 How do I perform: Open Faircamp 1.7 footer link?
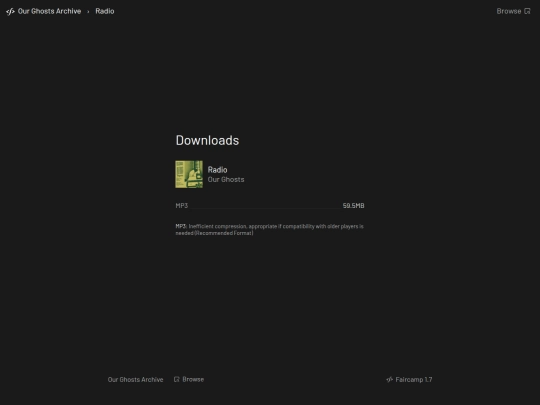click(x=409, y=380)
